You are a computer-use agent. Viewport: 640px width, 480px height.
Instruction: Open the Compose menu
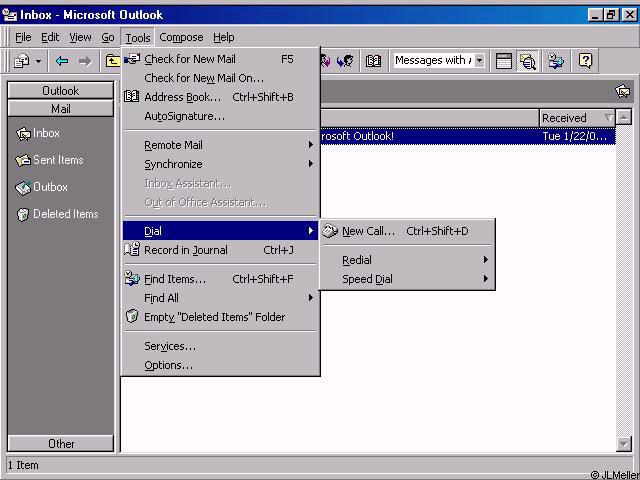pyautogui.click(x=181, y=38)
